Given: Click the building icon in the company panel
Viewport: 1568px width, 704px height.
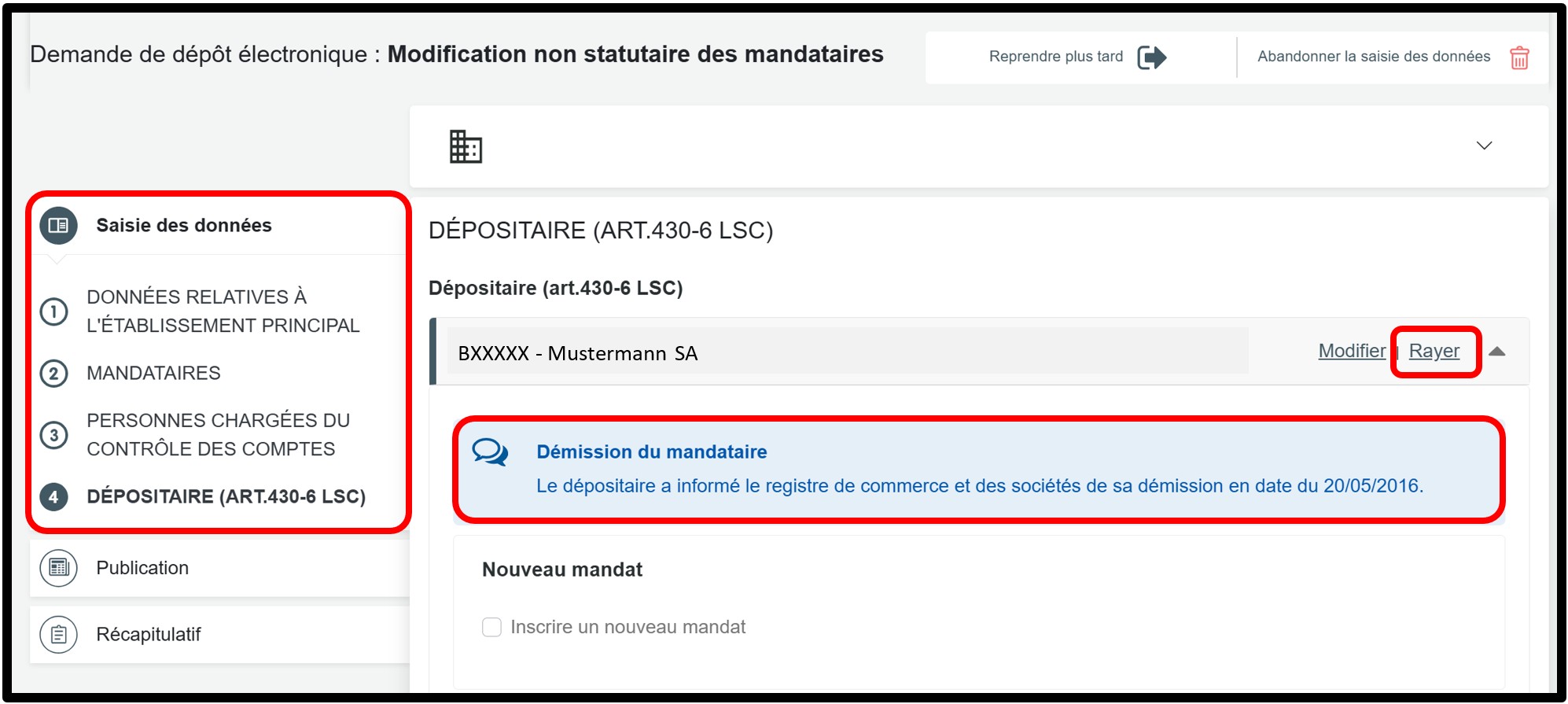Looking at the screenshot, I should [x=466, y=147].
